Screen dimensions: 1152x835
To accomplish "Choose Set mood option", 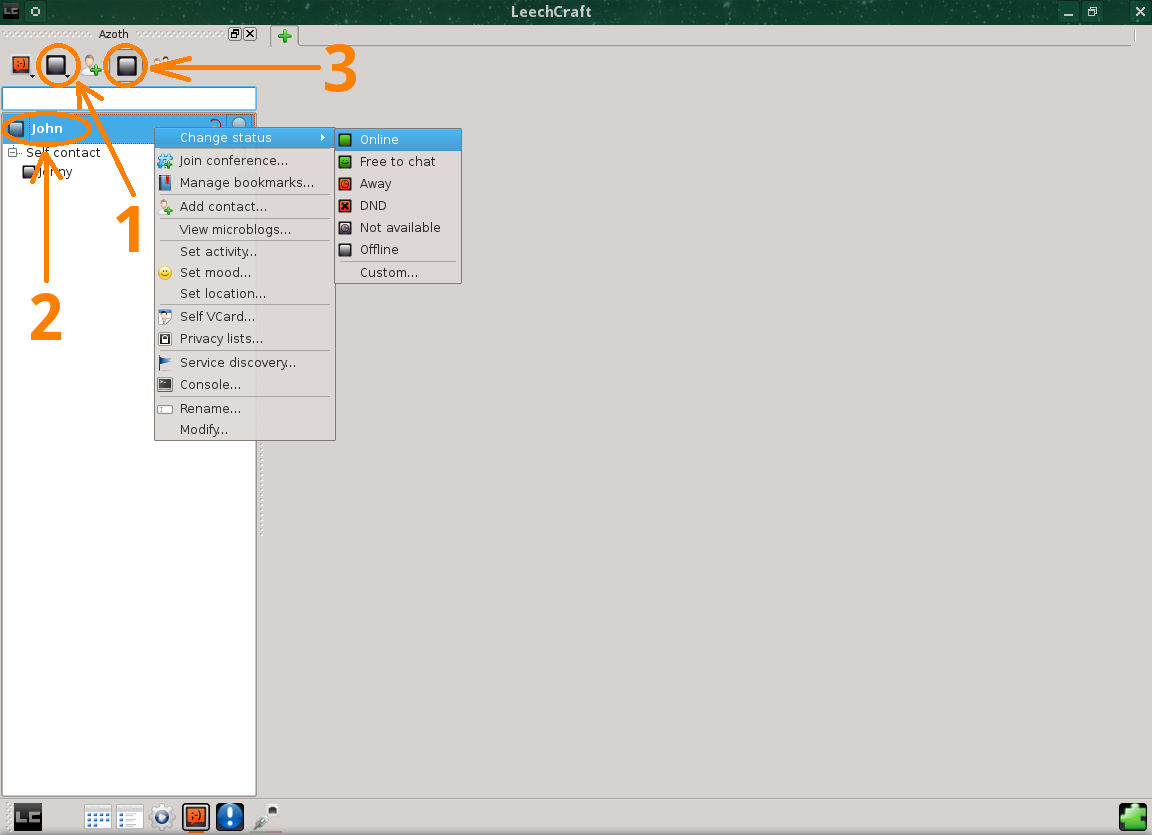I will pos(245,273).
